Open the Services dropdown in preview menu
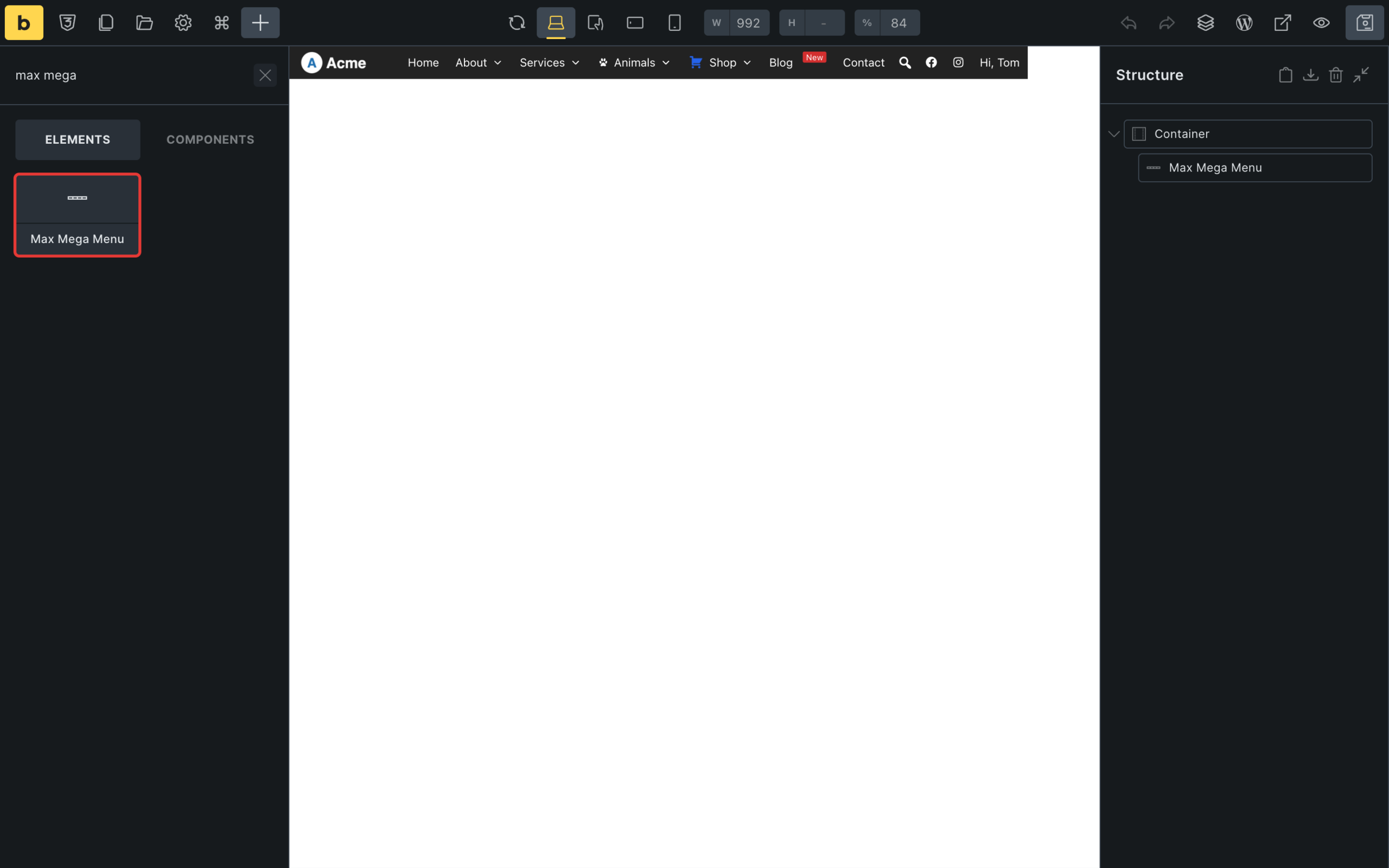Screen dimensions: 1389x868 pyautogui.click(x=550, y=62)
